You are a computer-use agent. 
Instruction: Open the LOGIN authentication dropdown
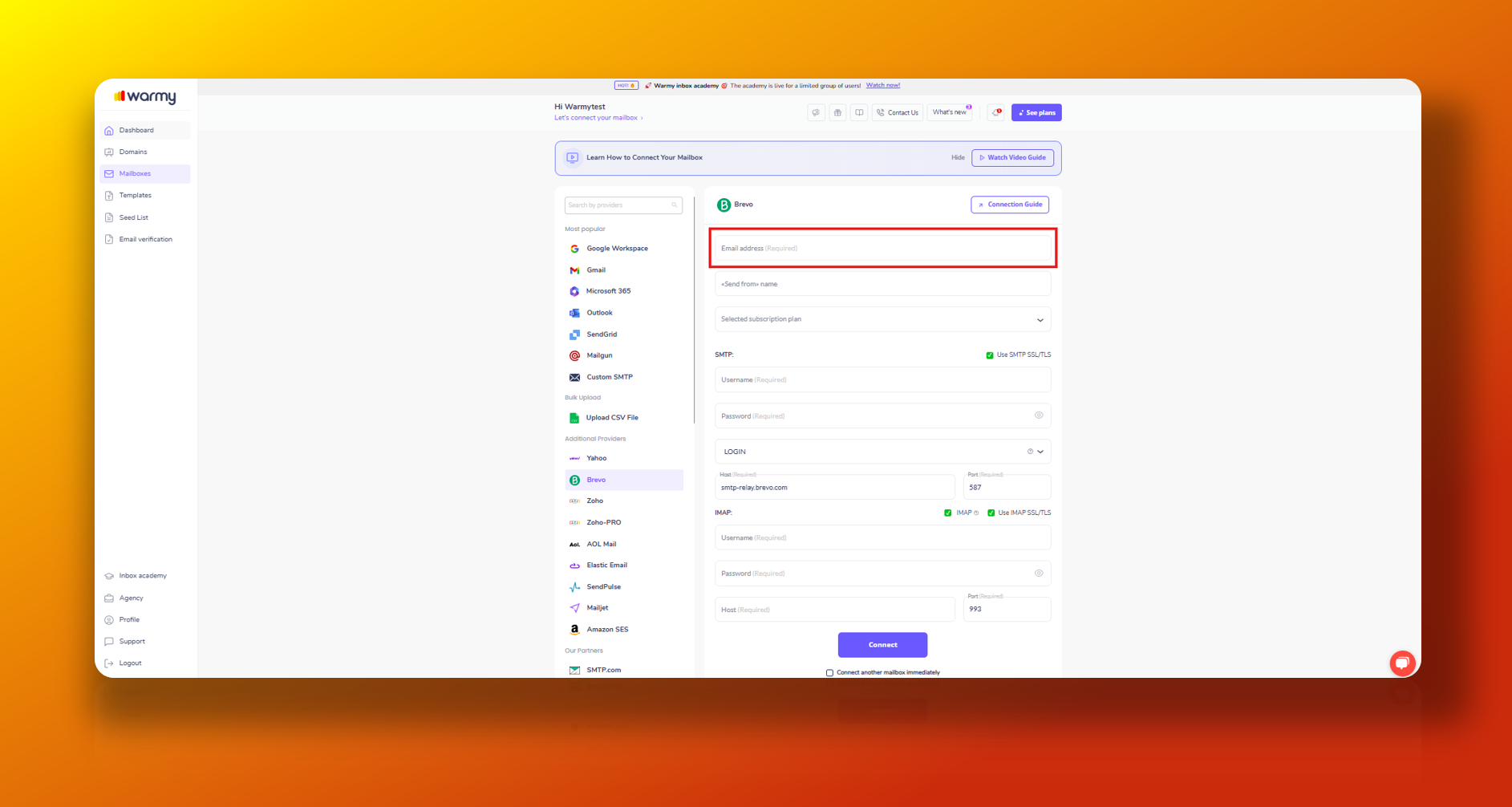tap(882, 452)
